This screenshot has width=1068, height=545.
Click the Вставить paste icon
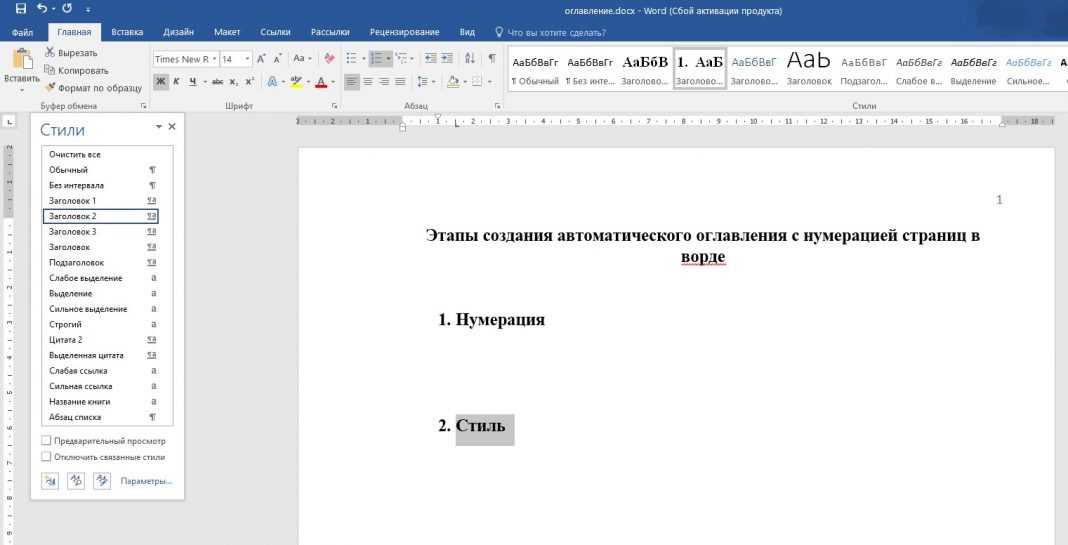[22, 60]
